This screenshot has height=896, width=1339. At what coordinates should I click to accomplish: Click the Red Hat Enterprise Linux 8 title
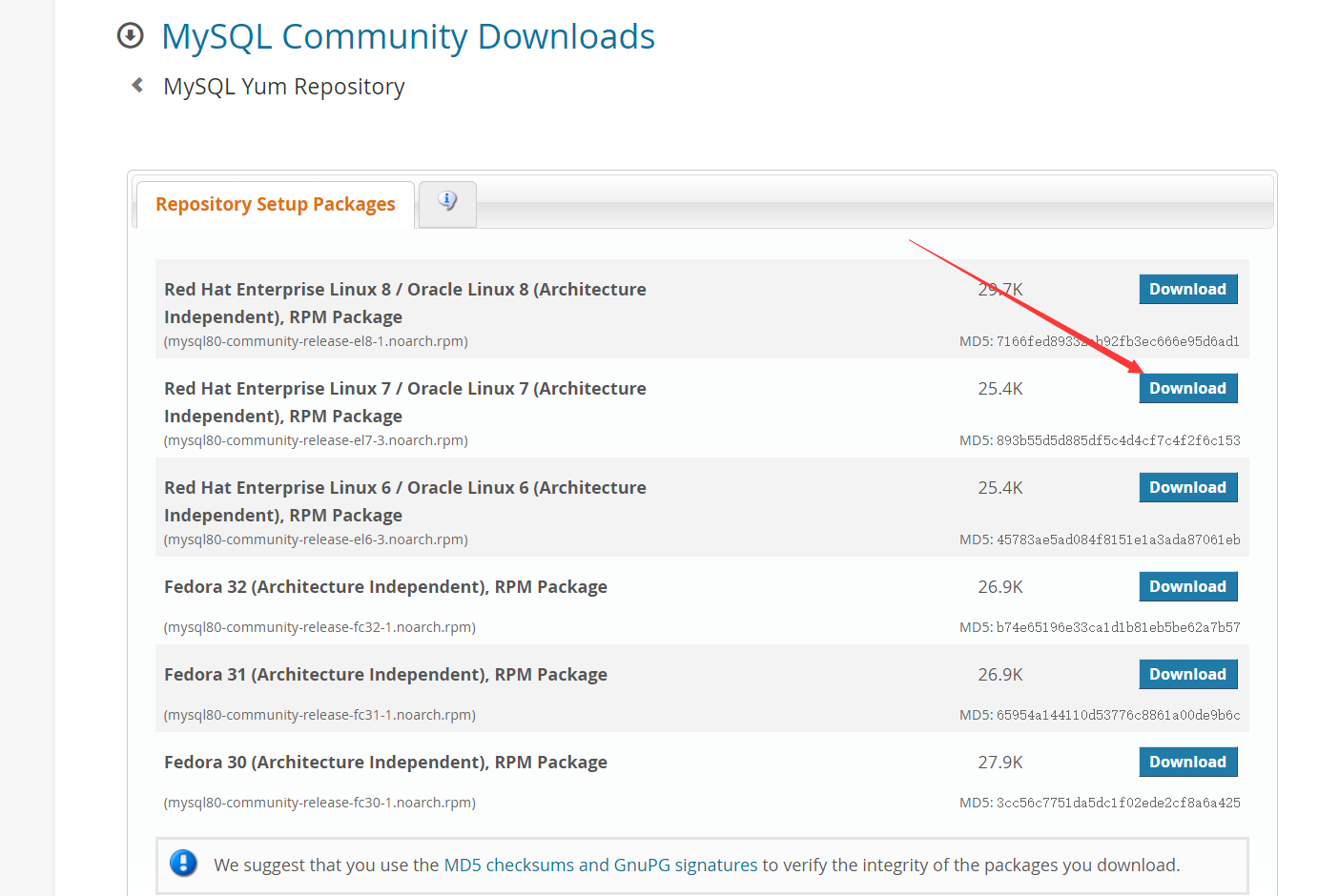[x=405, y=303]
